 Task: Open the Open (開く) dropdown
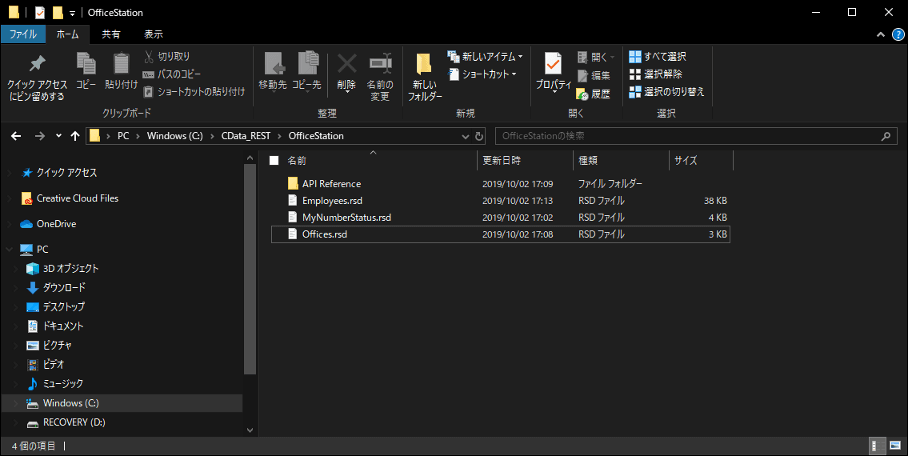596,57
